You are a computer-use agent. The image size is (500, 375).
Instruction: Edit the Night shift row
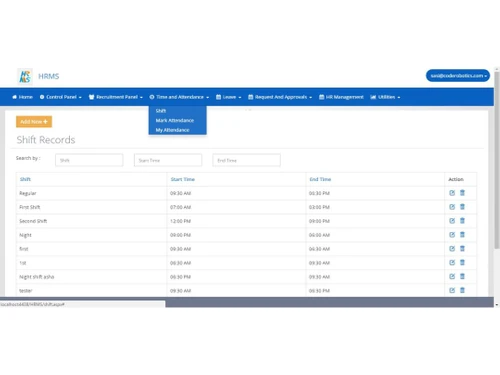click(x=452, y=235)
